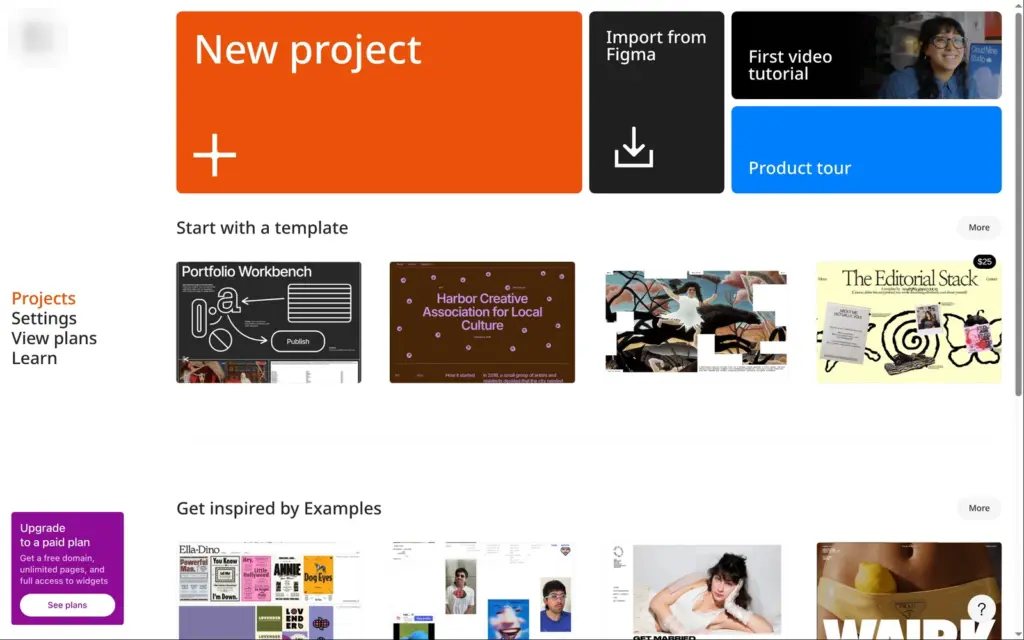Choose the Portfolio Workbench template
1024x640 pixels.
click(268, 322)
